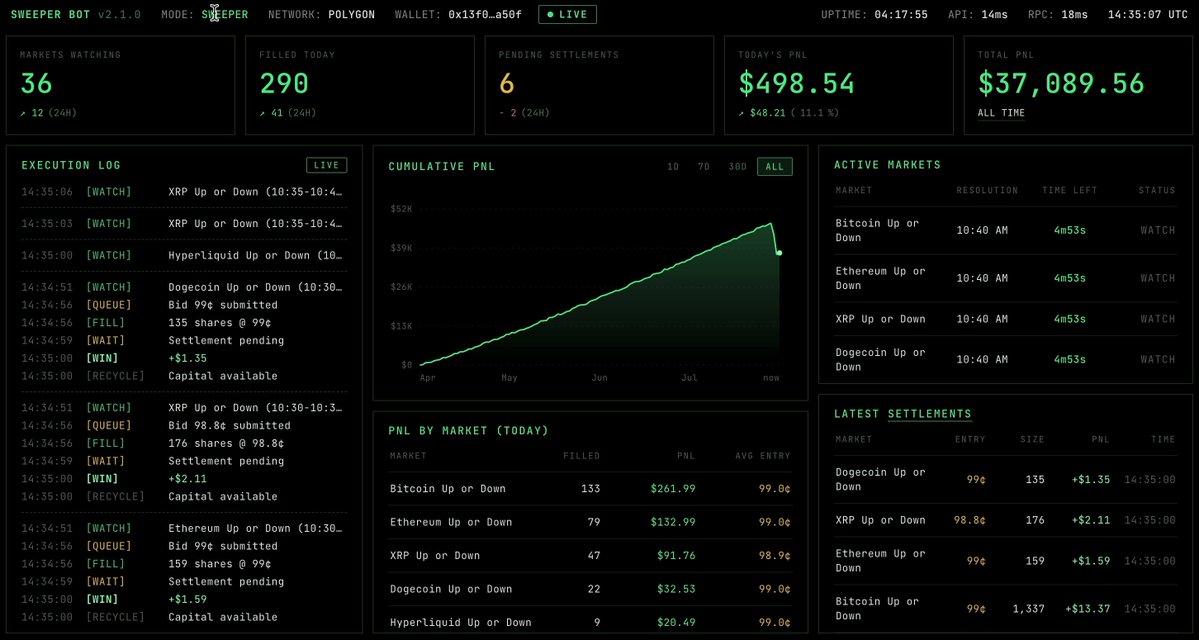Screen dimensions: 1199x640
Task: Select the ALL range tab on the chart
Action: (775, 167)
